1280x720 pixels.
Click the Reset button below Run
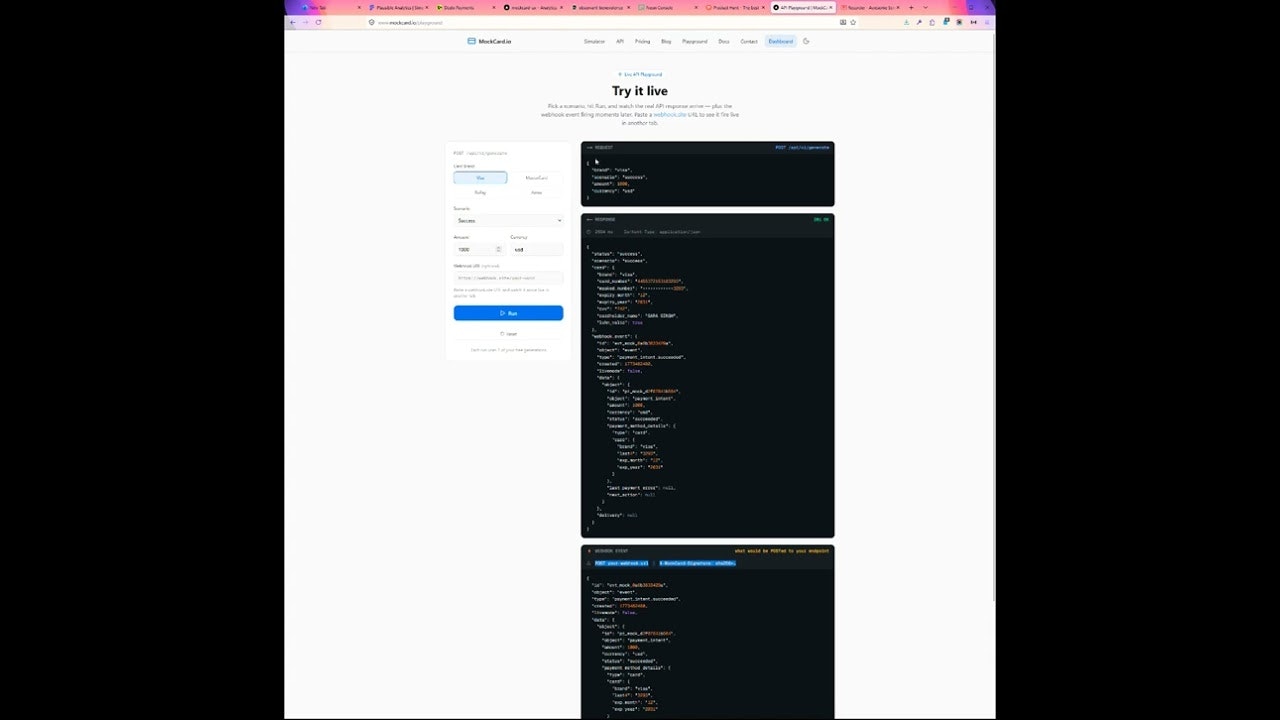(x=509, y=334)
